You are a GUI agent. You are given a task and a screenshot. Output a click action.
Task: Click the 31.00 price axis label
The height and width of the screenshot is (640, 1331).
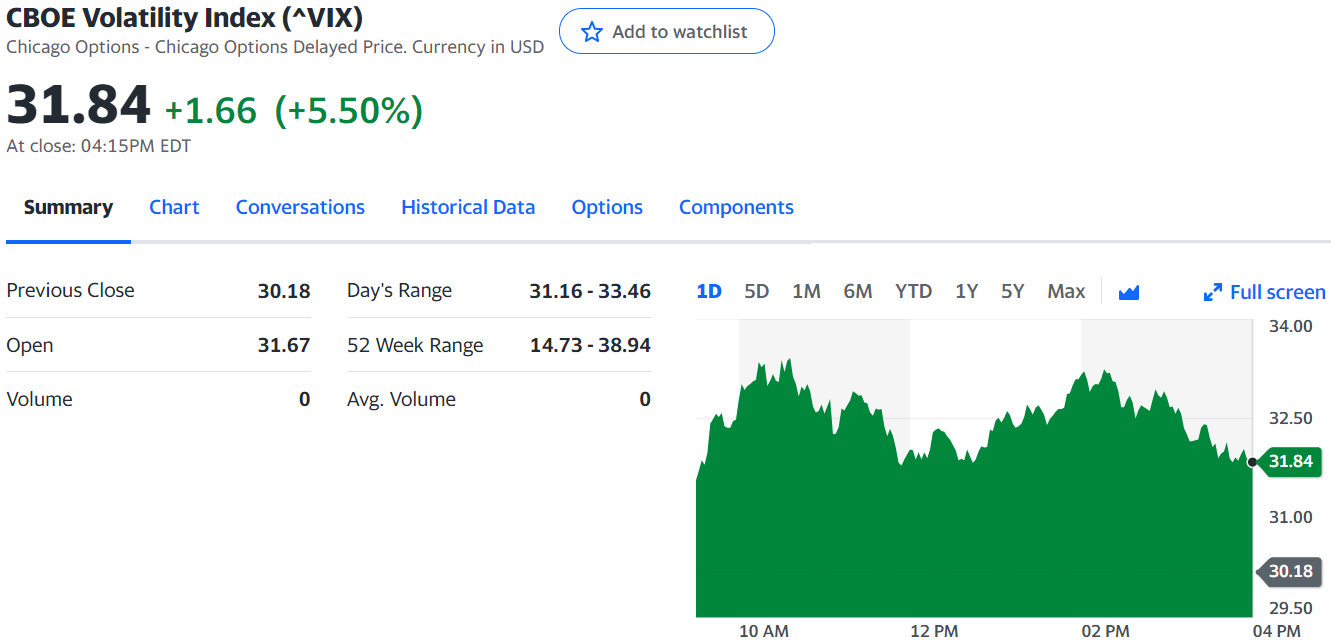click(x=1292, y=516)
